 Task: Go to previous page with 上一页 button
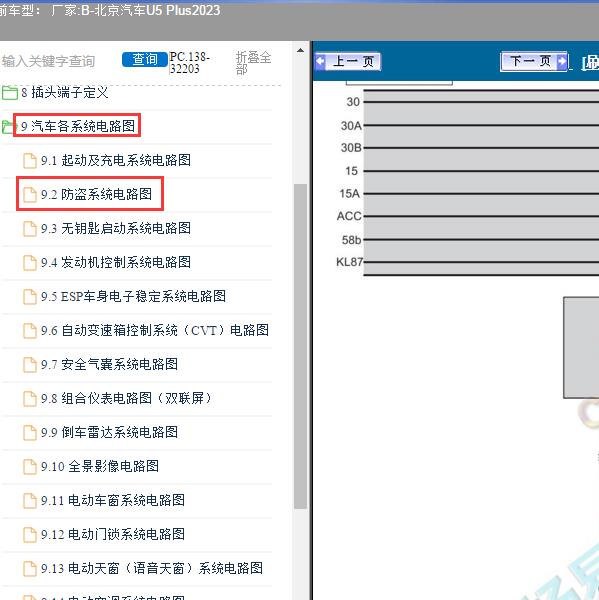(x=348, y=62)
